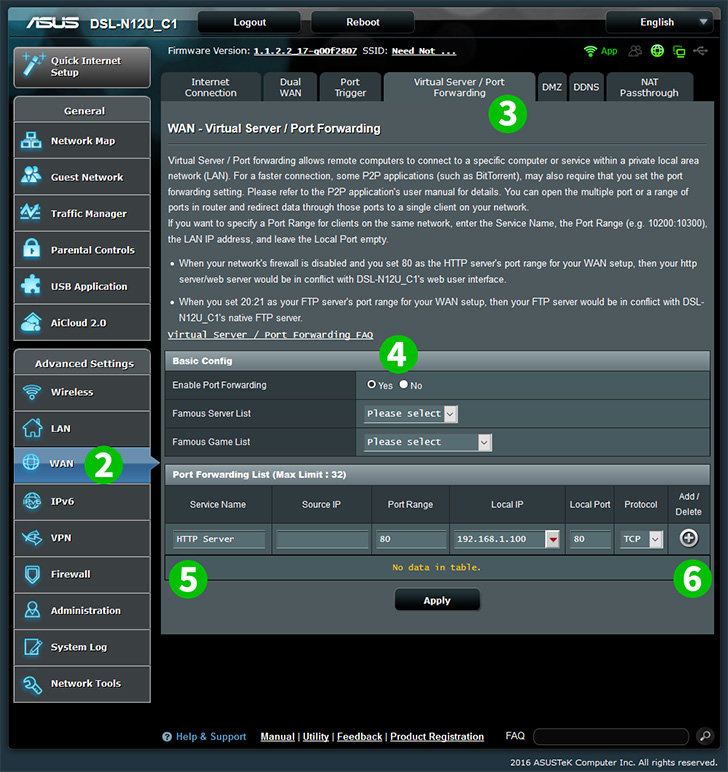Screen dimensions: 728x772
Task: Expand the Local IP client dropdown arrow
Action: (553, 539)
